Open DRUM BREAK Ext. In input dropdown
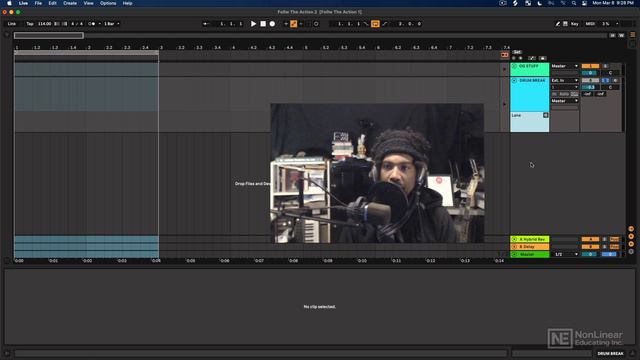Screen dimensions: 640x360 564,80
